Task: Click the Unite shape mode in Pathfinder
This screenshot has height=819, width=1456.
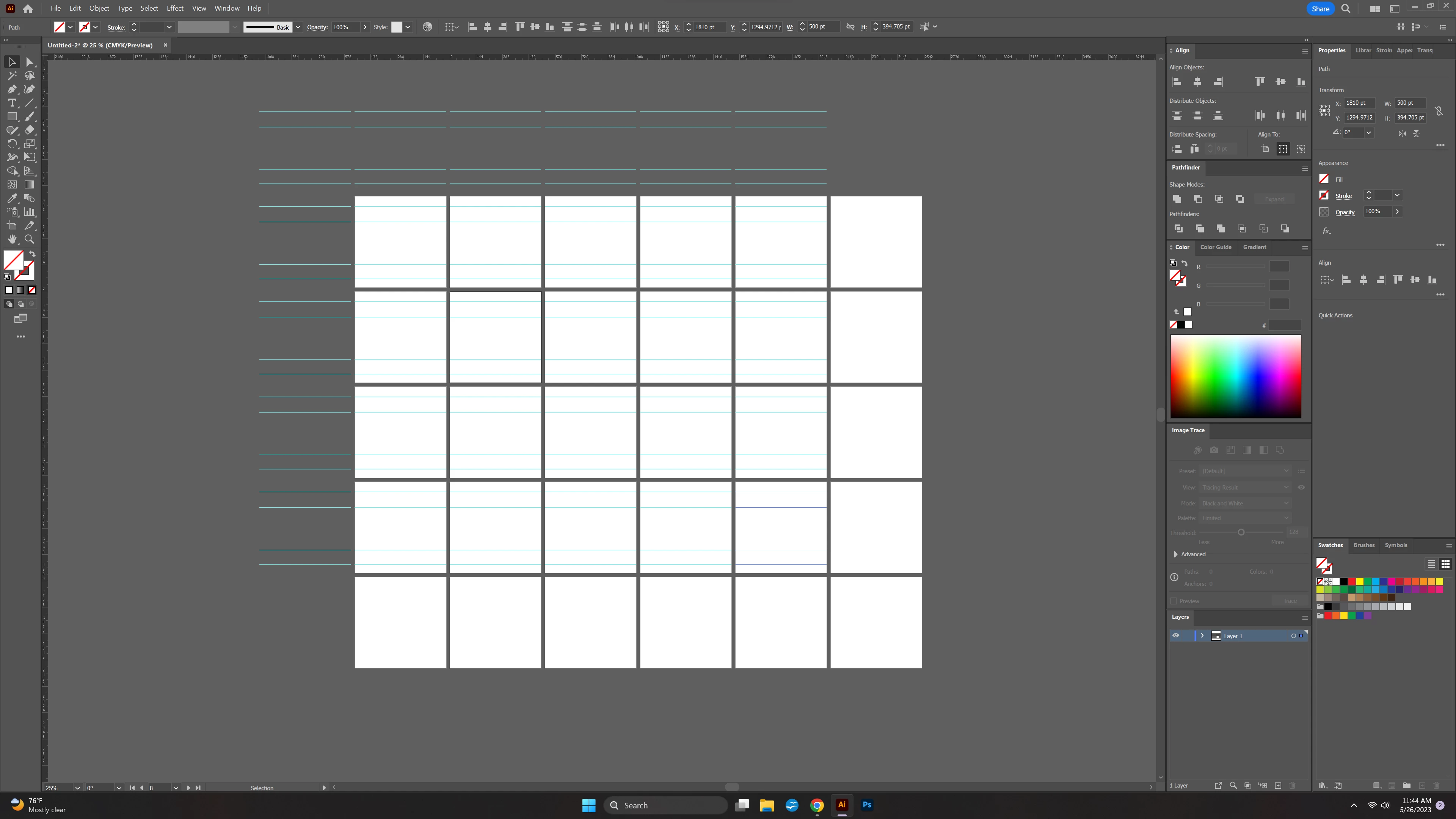Action: [1177, 199]
